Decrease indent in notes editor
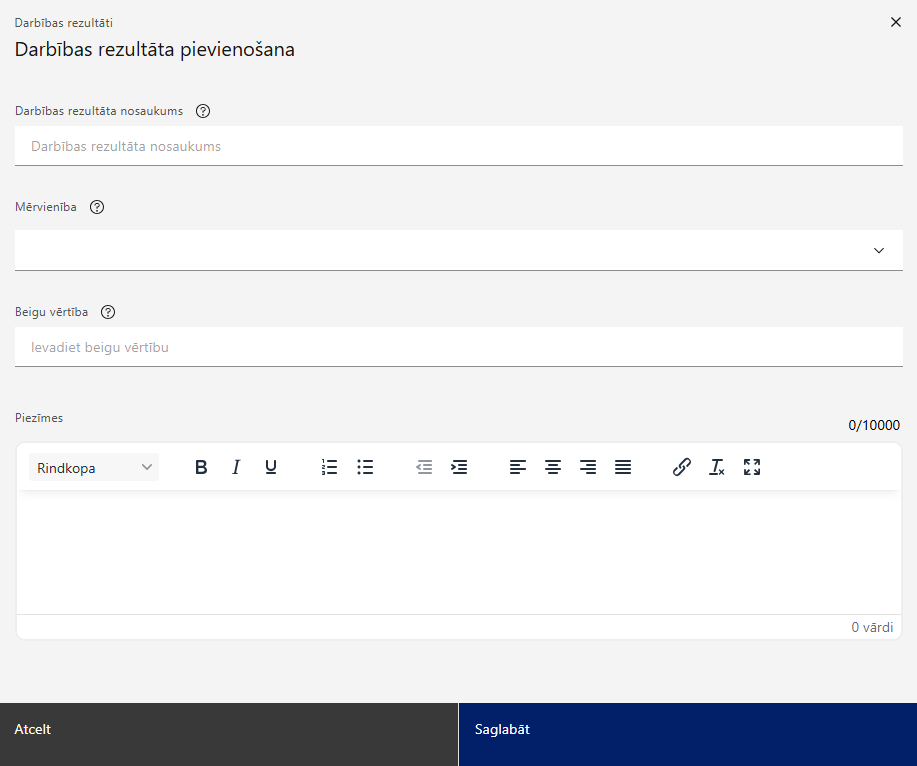Image resolution: width=917 pixels, height=766 pixels. (424, 467)
